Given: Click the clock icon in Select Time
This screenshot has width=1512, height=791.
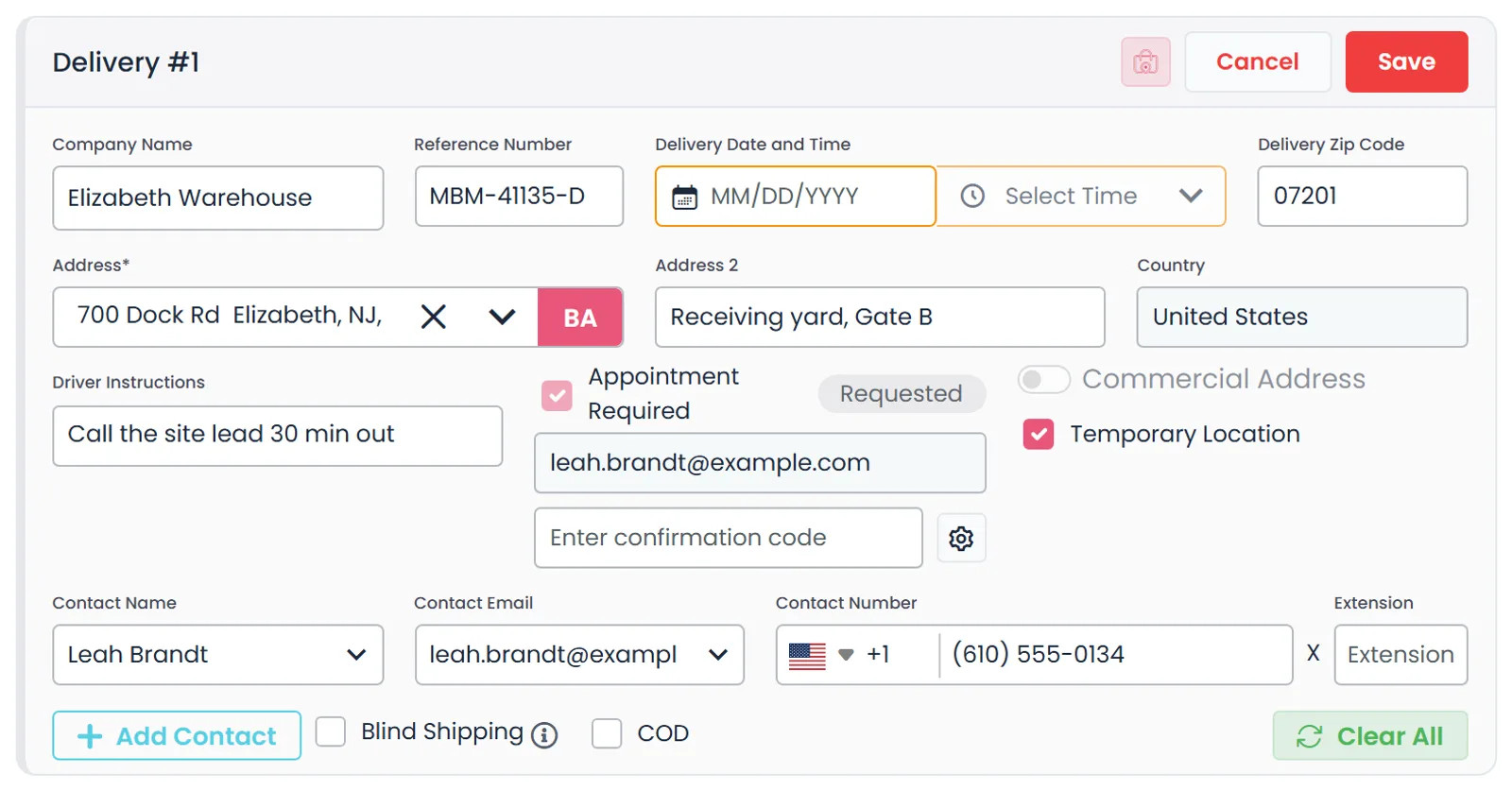Looking at the screenshot, I should (x=972, y=196).
